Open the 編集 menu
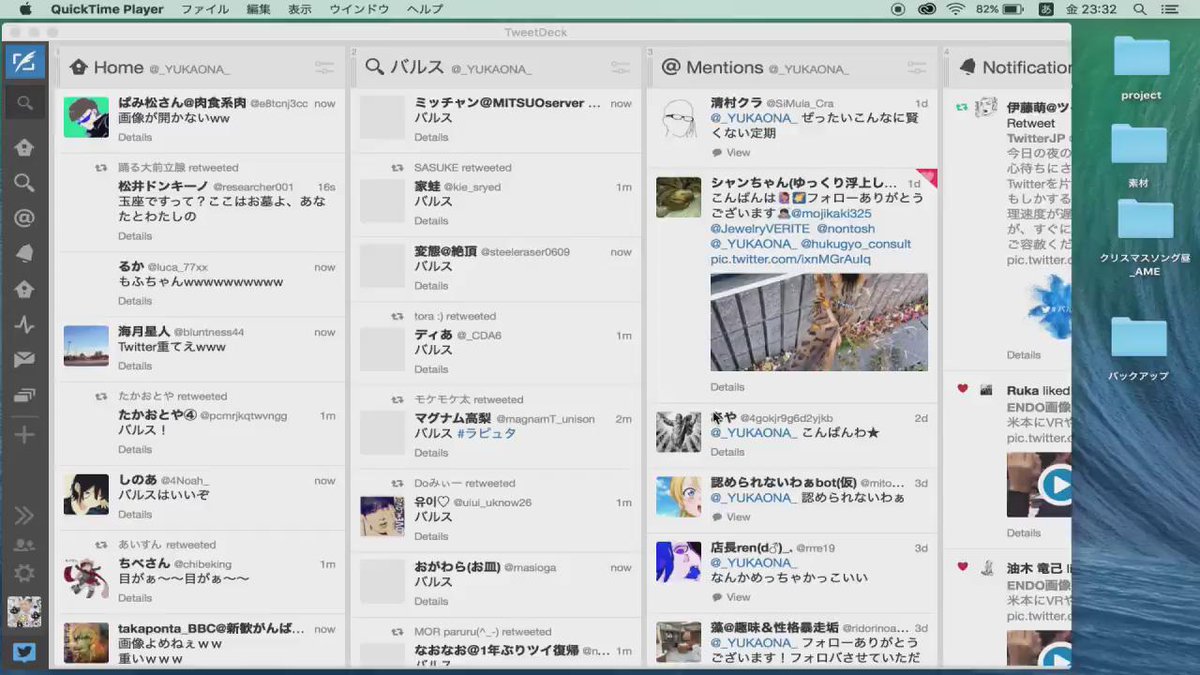The width and height of the screenshot is (1200, 675). coord(258,9)
